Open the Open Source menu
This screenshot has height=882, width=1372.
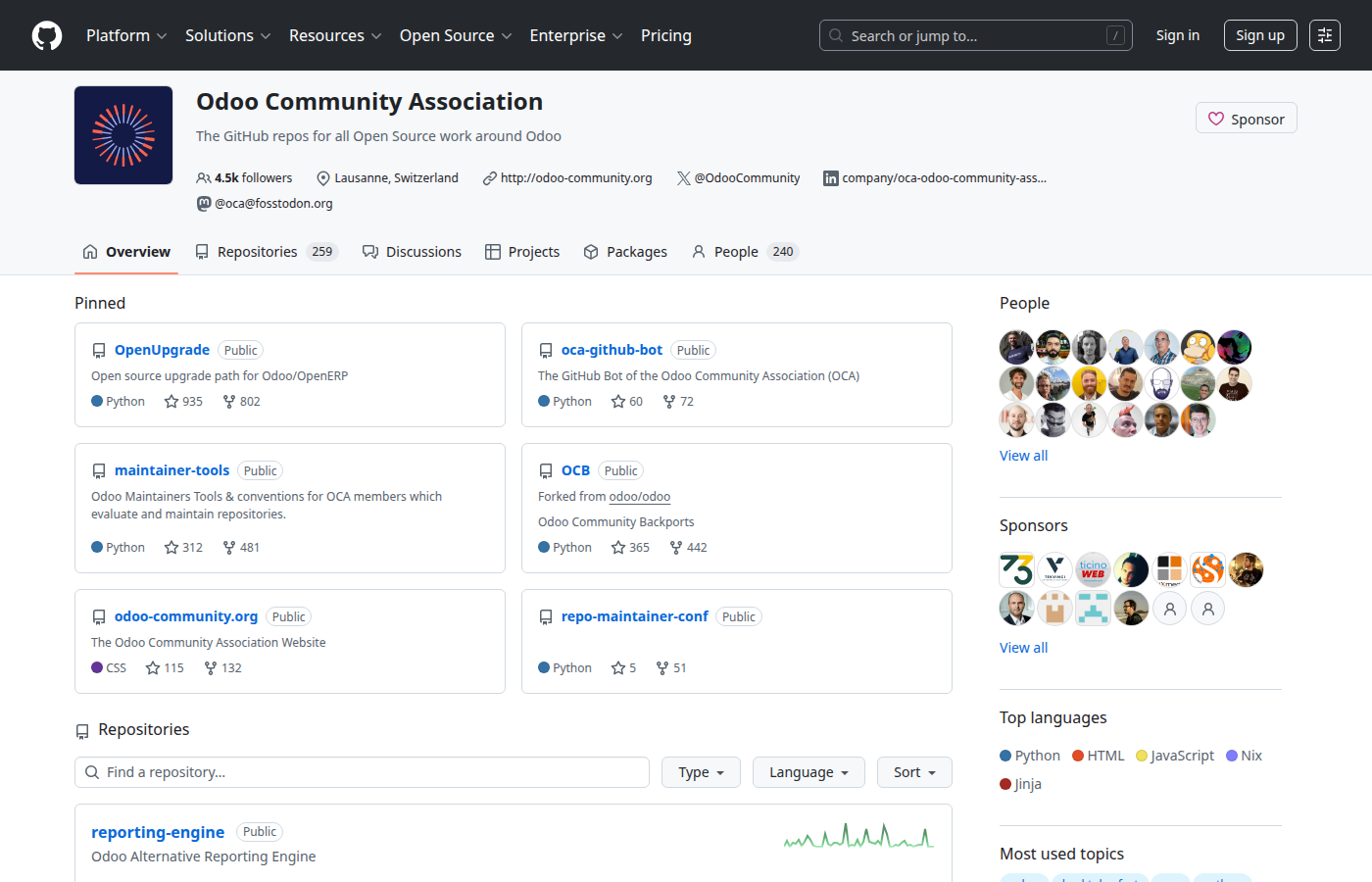[447, 35]
